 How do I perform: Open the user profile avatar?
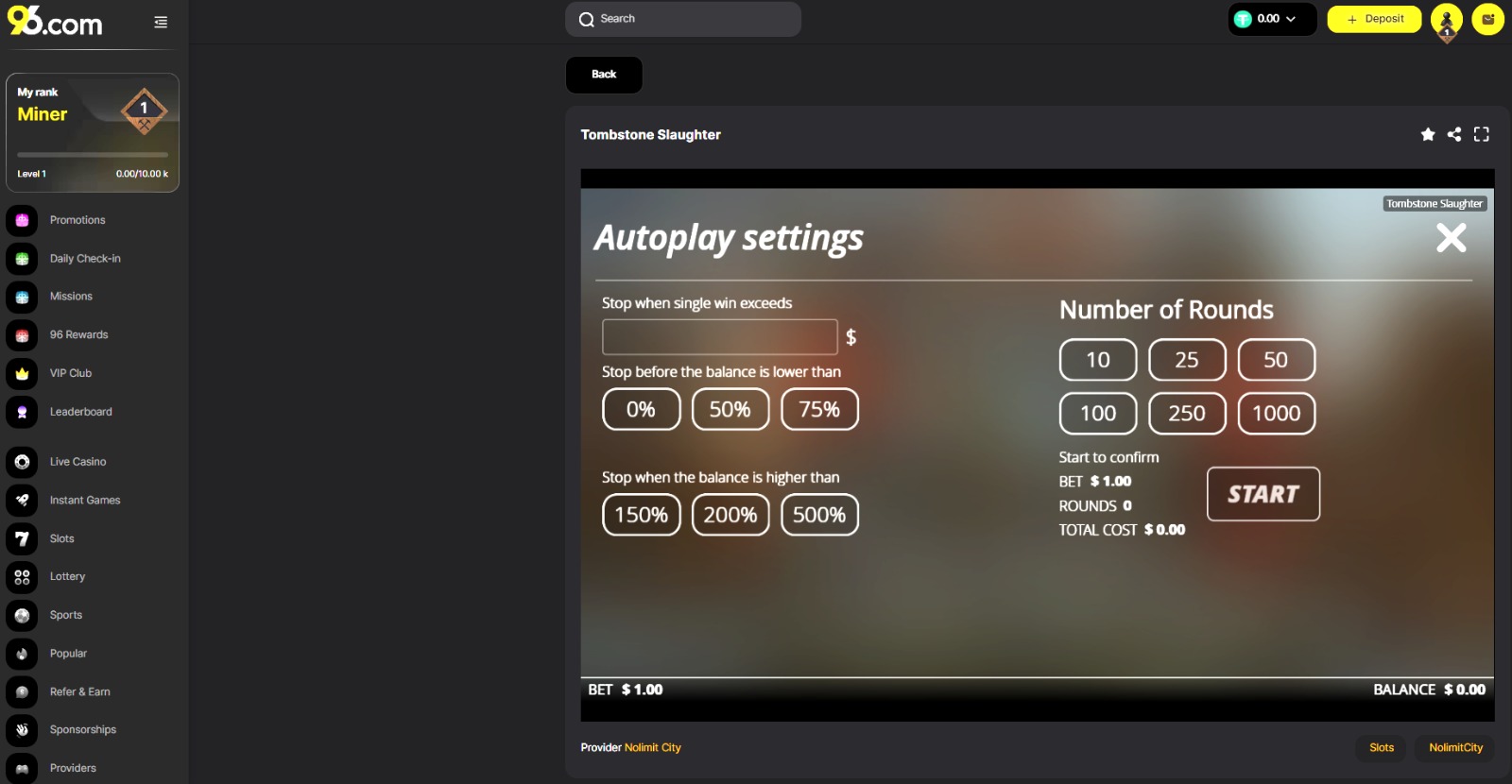click(x=1446, y=21)
